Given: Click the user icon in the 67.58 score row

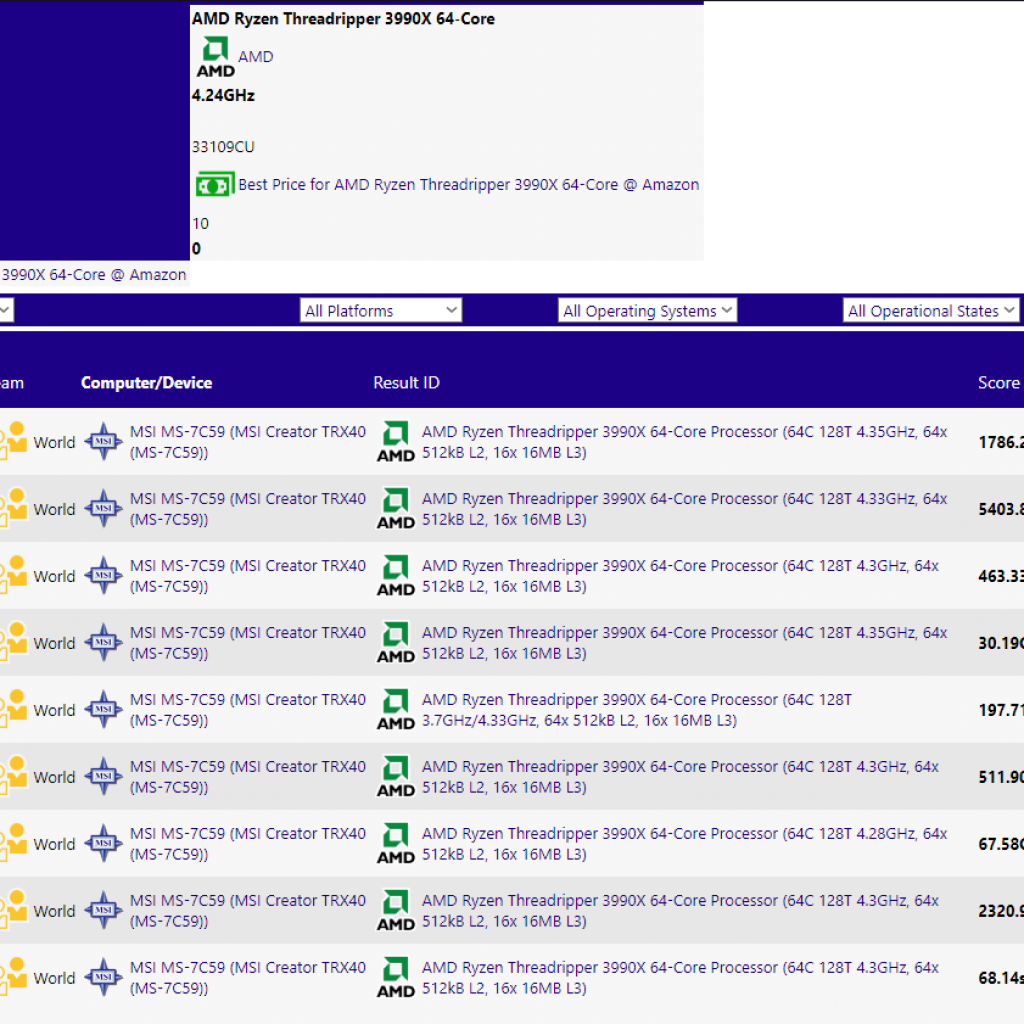Looking at the screenshot, I should (13, 843).
